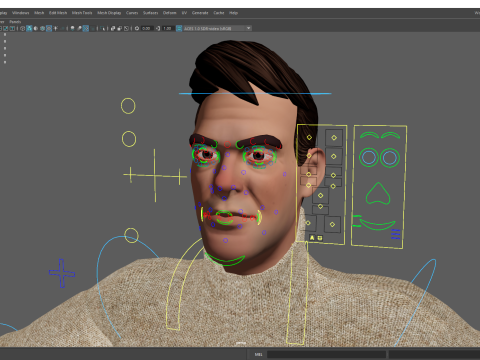Open the Help menu
480x360 pixels.
pos(233,13)
